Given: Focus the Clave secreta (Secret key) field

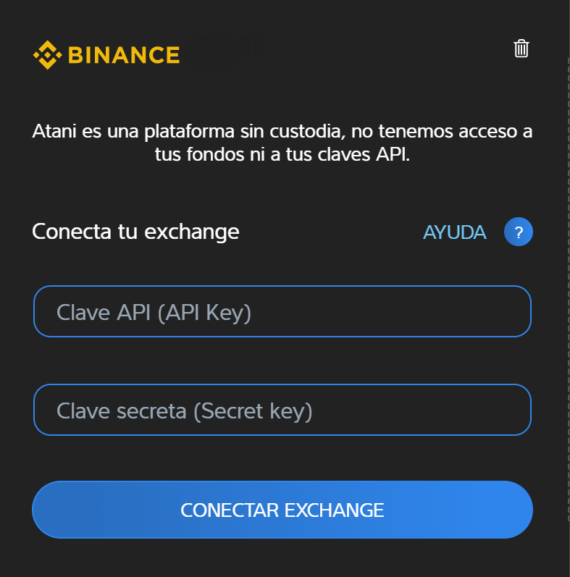Looking at the screenshot, I should point(282,410).
